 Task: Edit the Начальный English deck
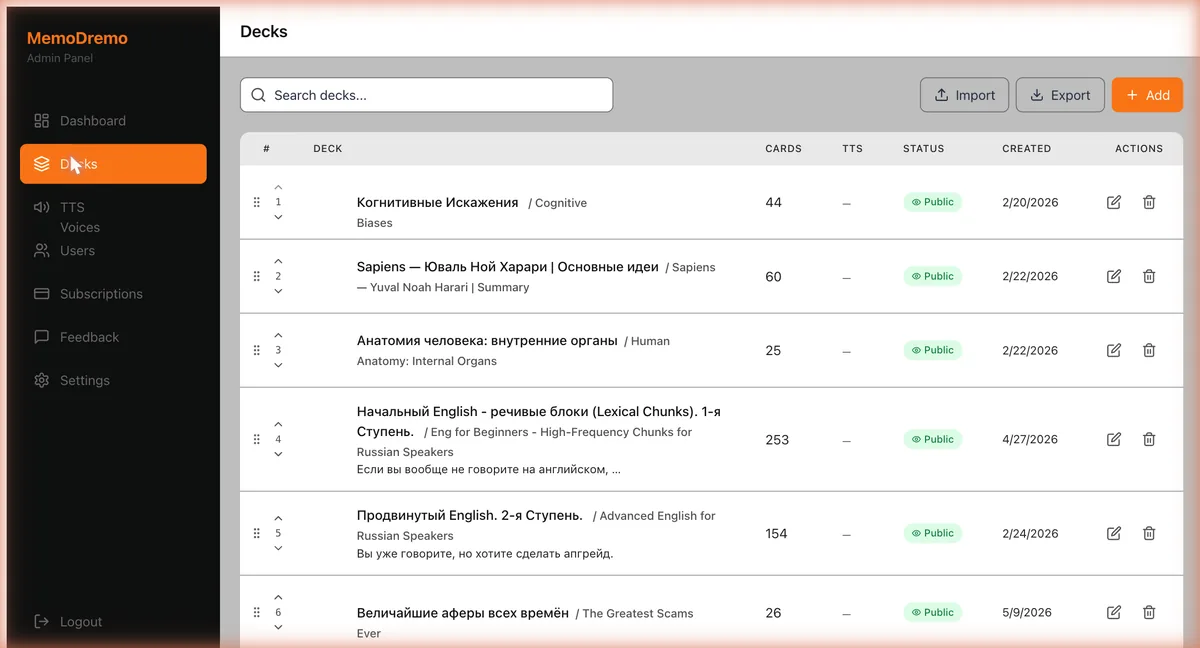point(1114,439)
